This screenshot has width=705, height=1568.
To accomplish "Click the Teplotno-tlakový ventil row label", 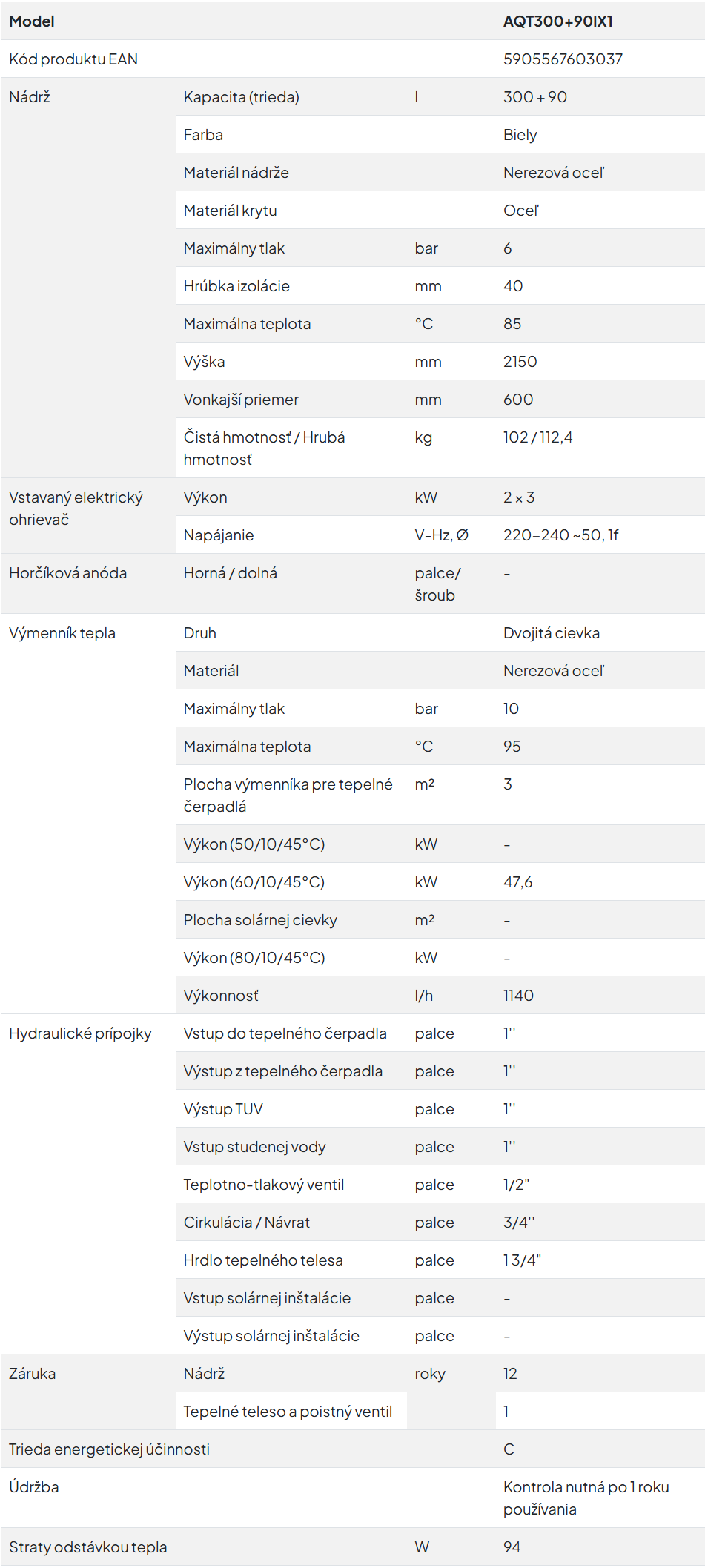I will [264, 1185].
